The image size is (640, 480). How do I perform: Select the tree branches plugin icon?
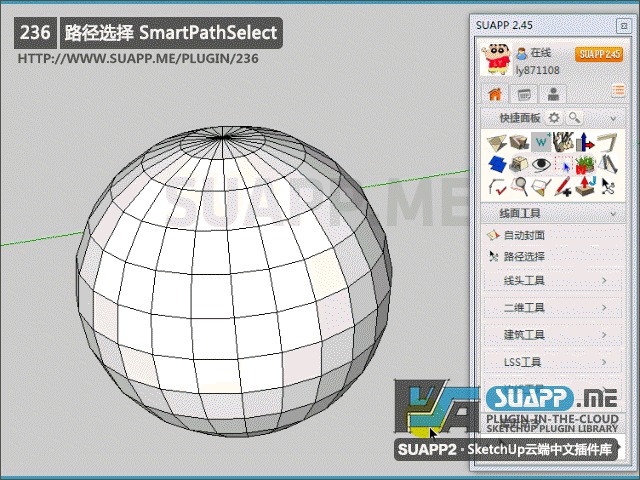[563, 142]
